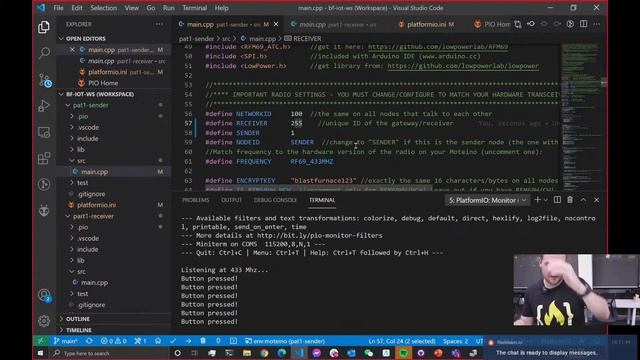Click errors and warnings count in the status bar

(x=113, y=341)
